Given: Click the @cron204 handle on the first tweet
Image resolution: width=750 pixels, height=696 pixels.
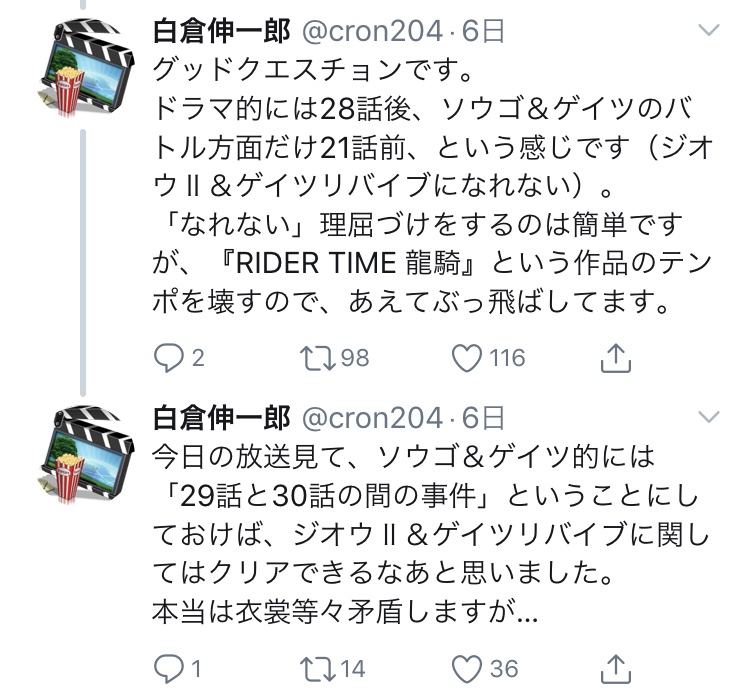Looking at the screenshot, I should coord(370,32).
